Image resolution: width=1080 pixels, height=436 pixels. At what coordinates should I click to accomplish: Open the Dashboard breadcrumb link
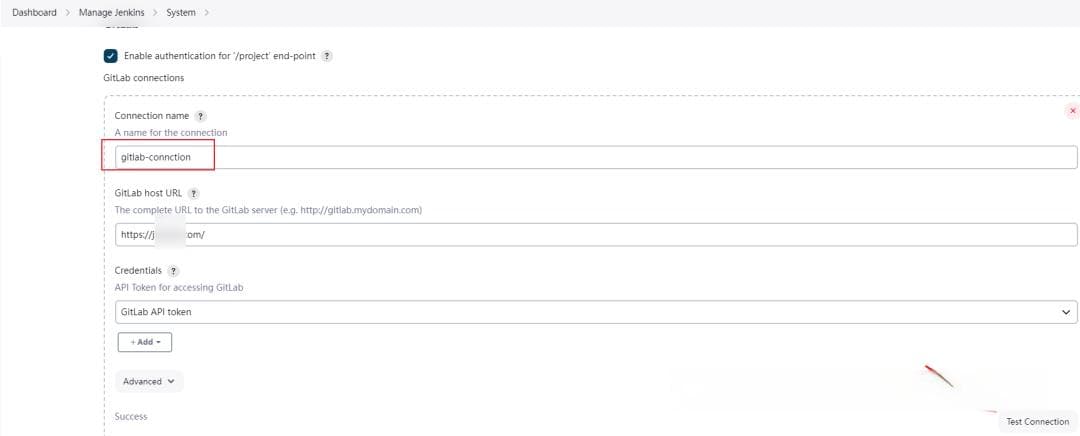click(x=34, y=12)
